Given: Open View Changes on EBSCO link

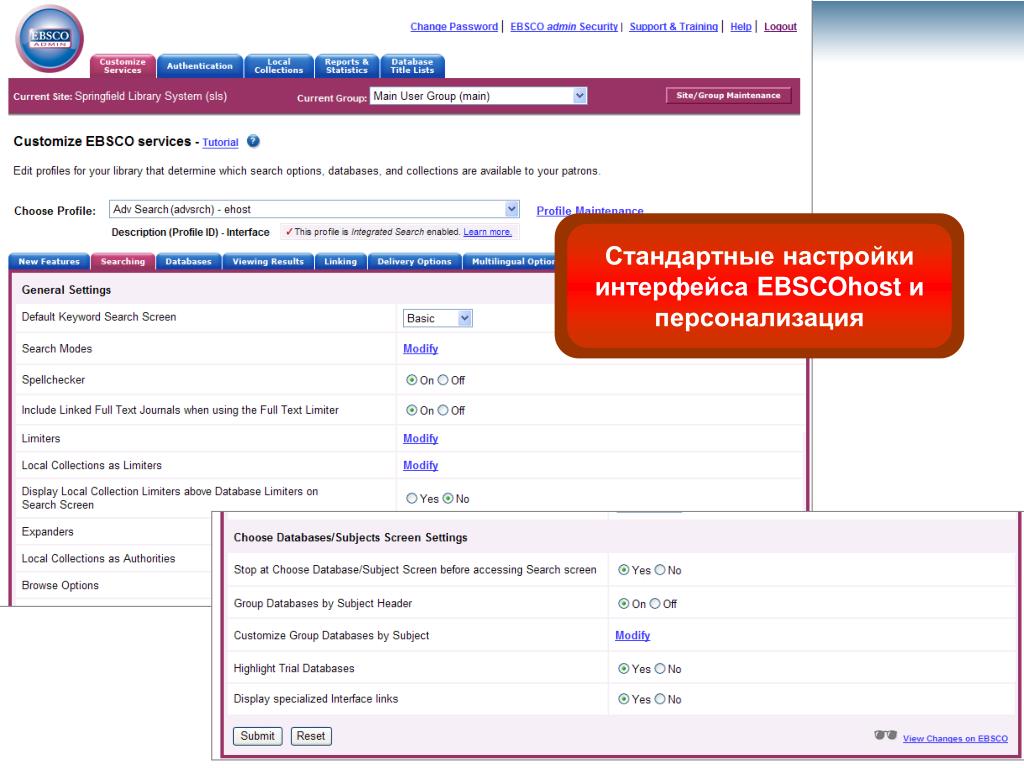Looking at the screenshot, I should (955, 739).
